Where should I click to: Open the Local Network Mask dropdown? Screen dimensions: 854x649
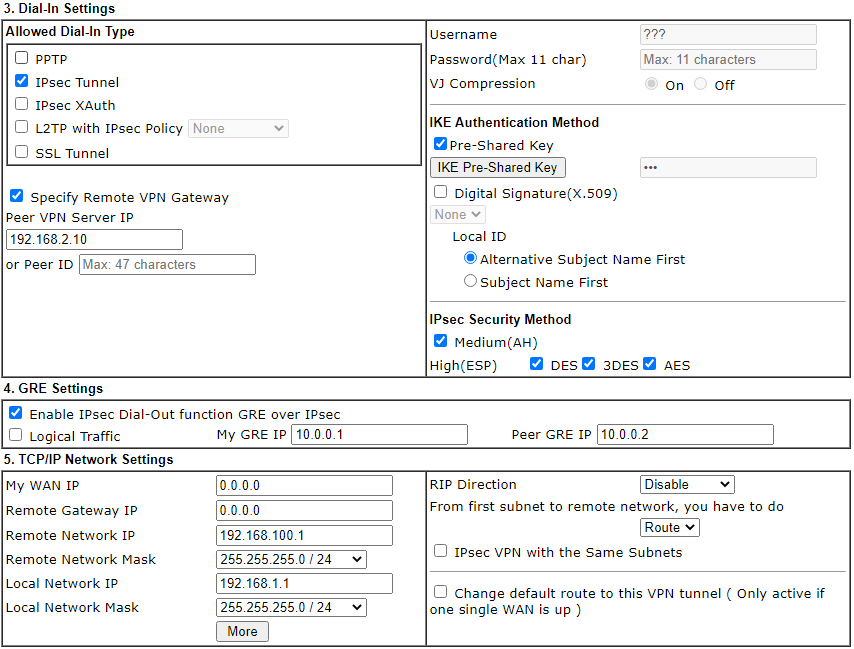291,607
